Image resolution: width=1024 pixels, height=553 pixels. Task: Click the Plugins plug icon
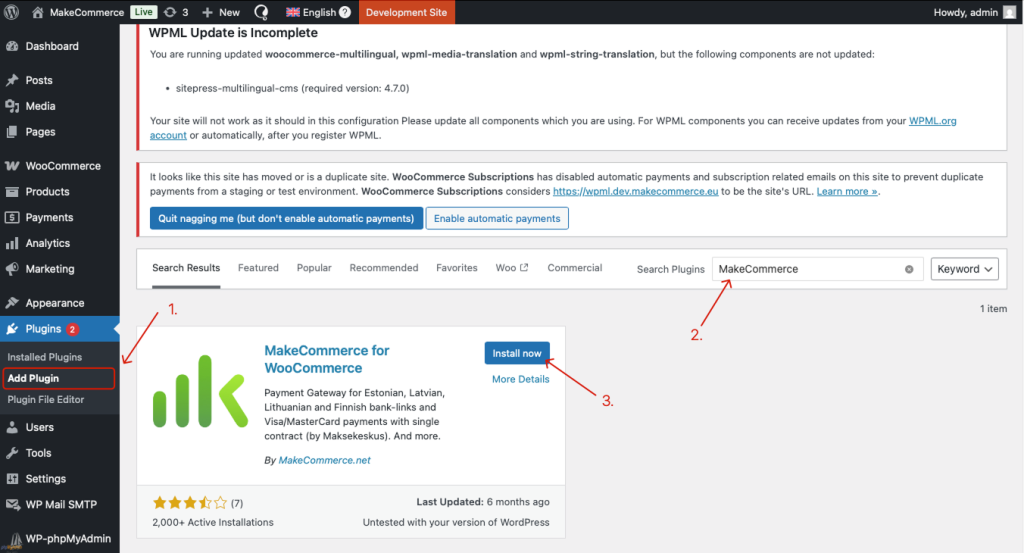[12, 329]
